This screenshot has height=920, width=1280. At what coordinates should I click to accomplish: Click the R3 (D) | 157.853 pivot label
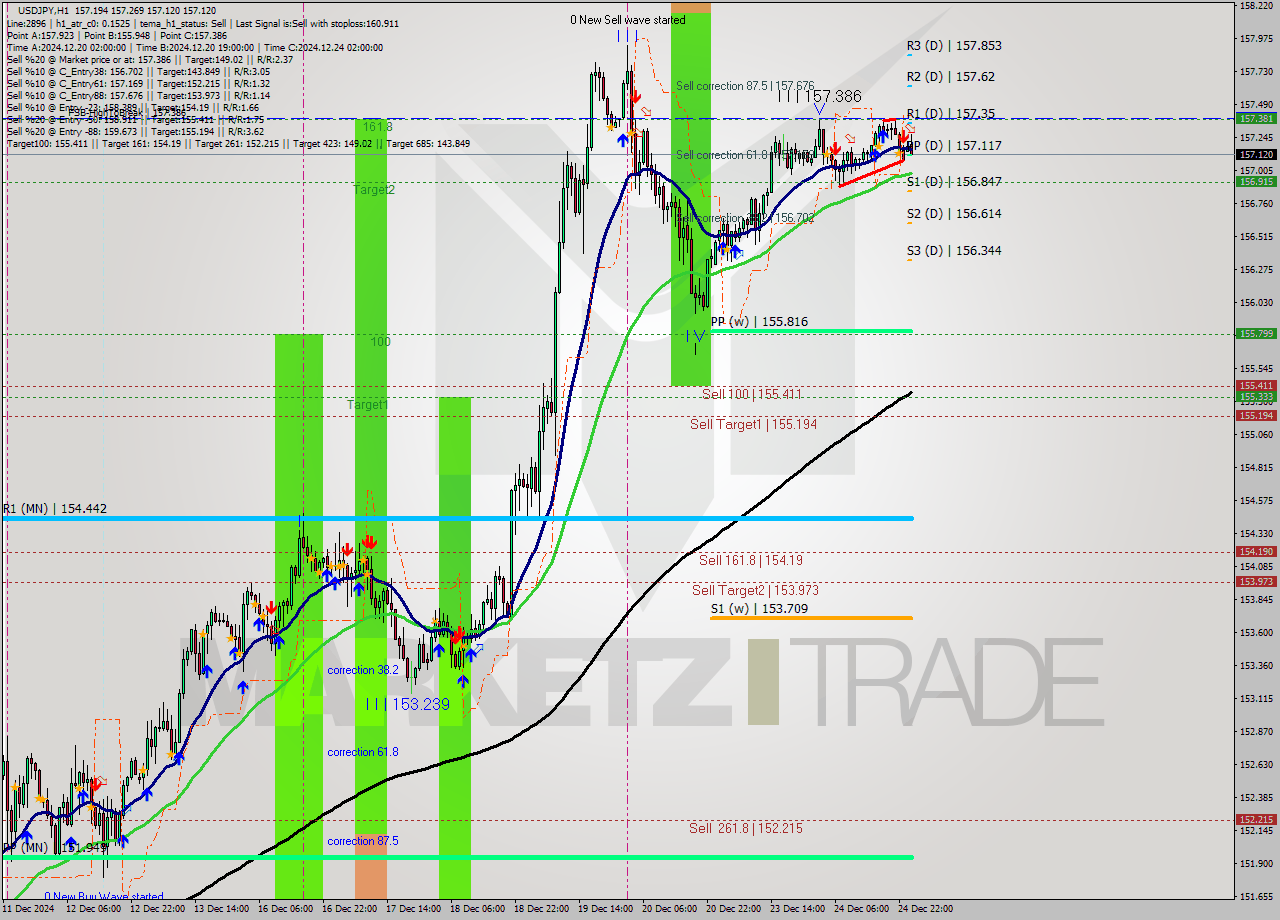(x=954, y=46)
